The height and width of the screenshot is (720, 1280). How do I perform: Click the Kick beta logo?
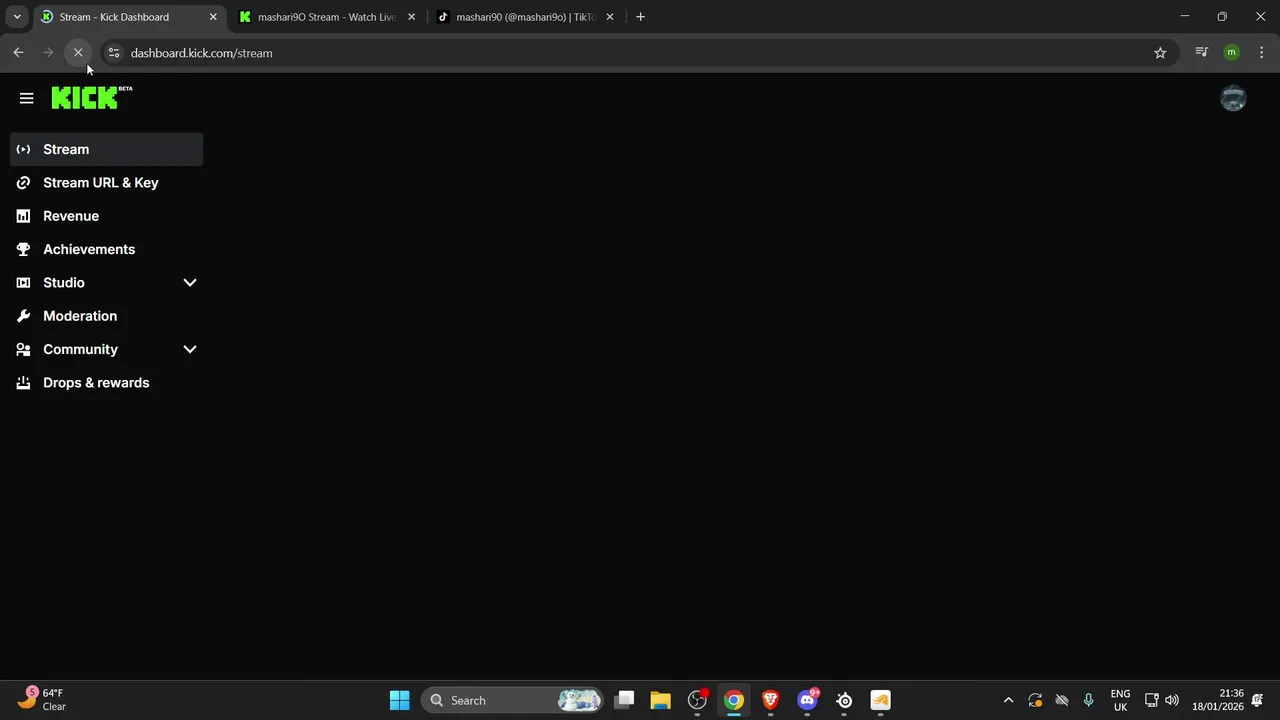coord(91,97)
